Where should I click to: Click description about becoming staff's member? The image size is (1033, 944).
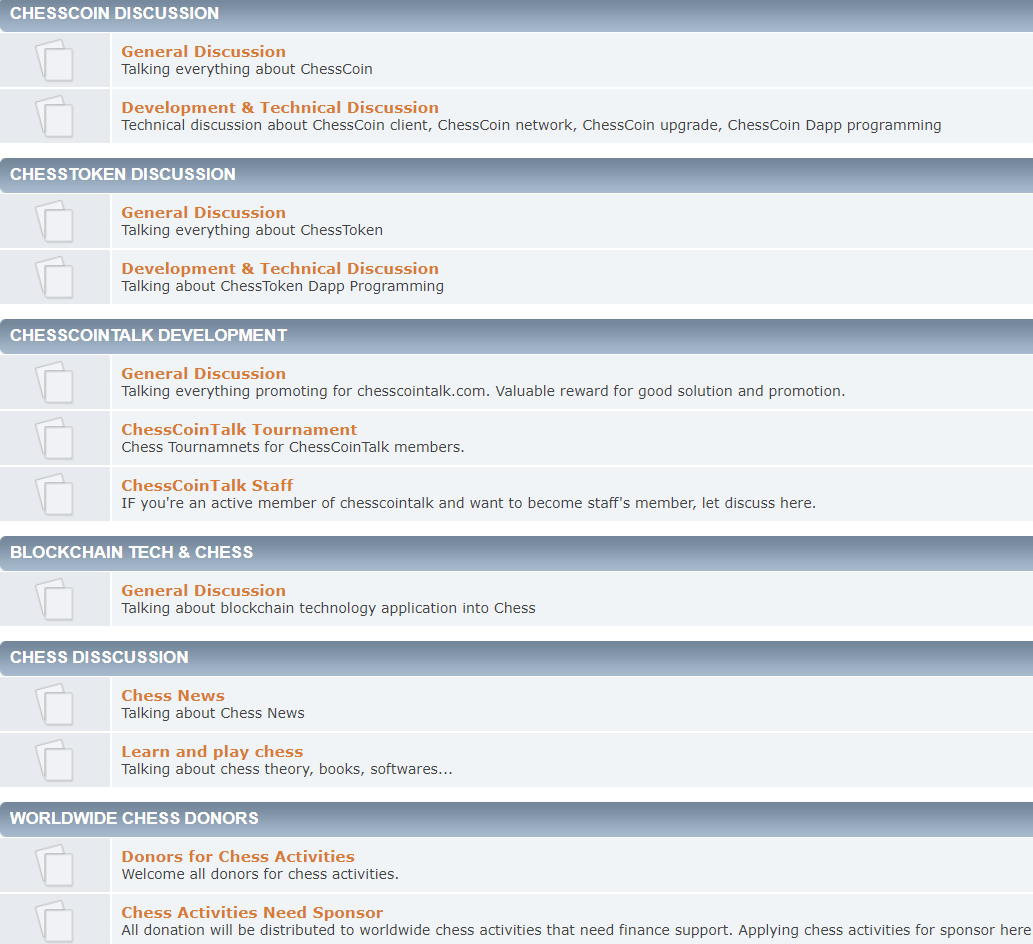pos(468,503)
